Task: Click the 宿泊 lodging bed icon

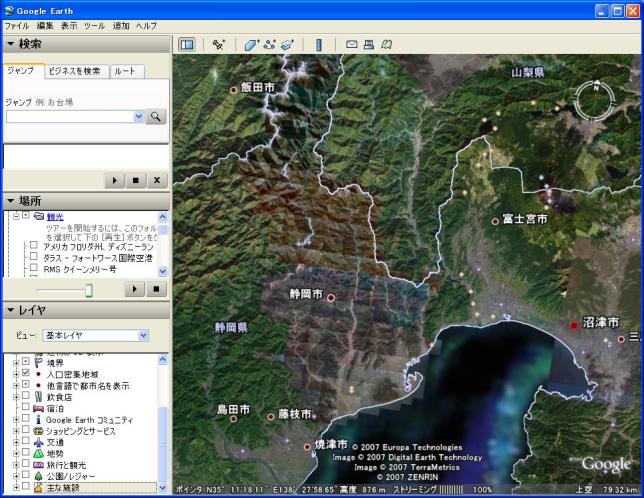Action: click(38, 408)
